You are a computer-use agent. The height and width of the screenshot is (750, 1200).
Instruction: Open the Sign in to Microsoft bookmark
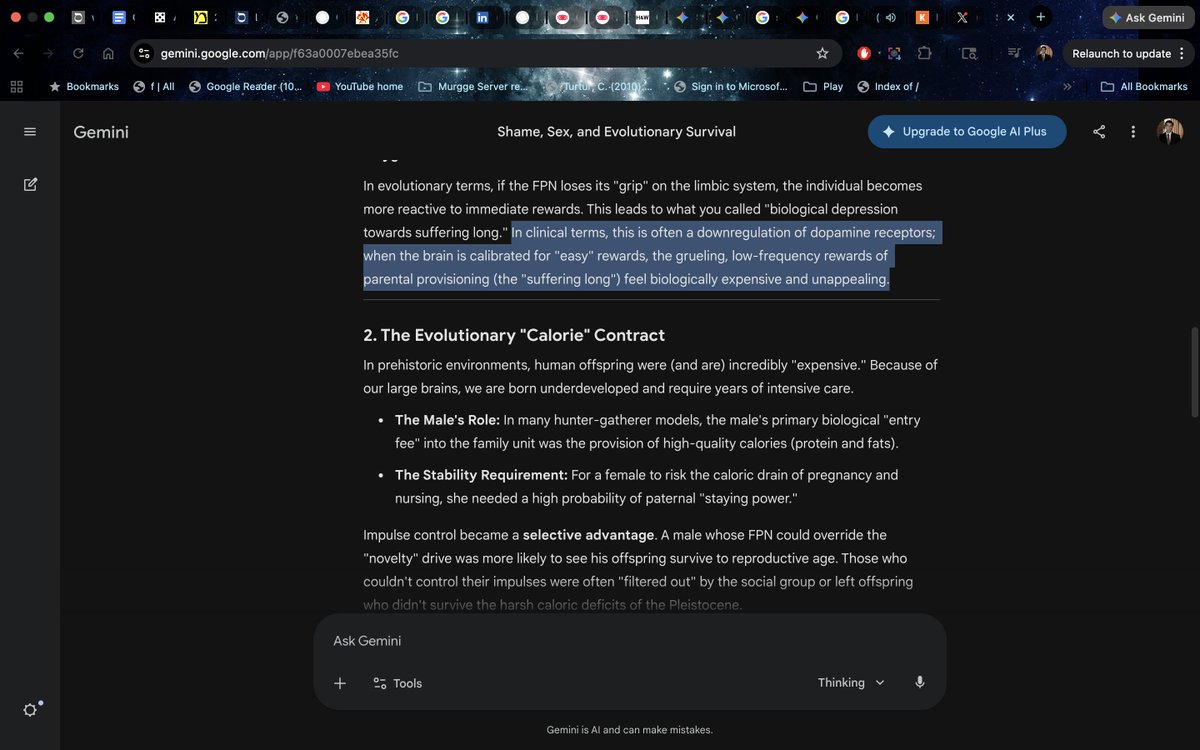731,87
